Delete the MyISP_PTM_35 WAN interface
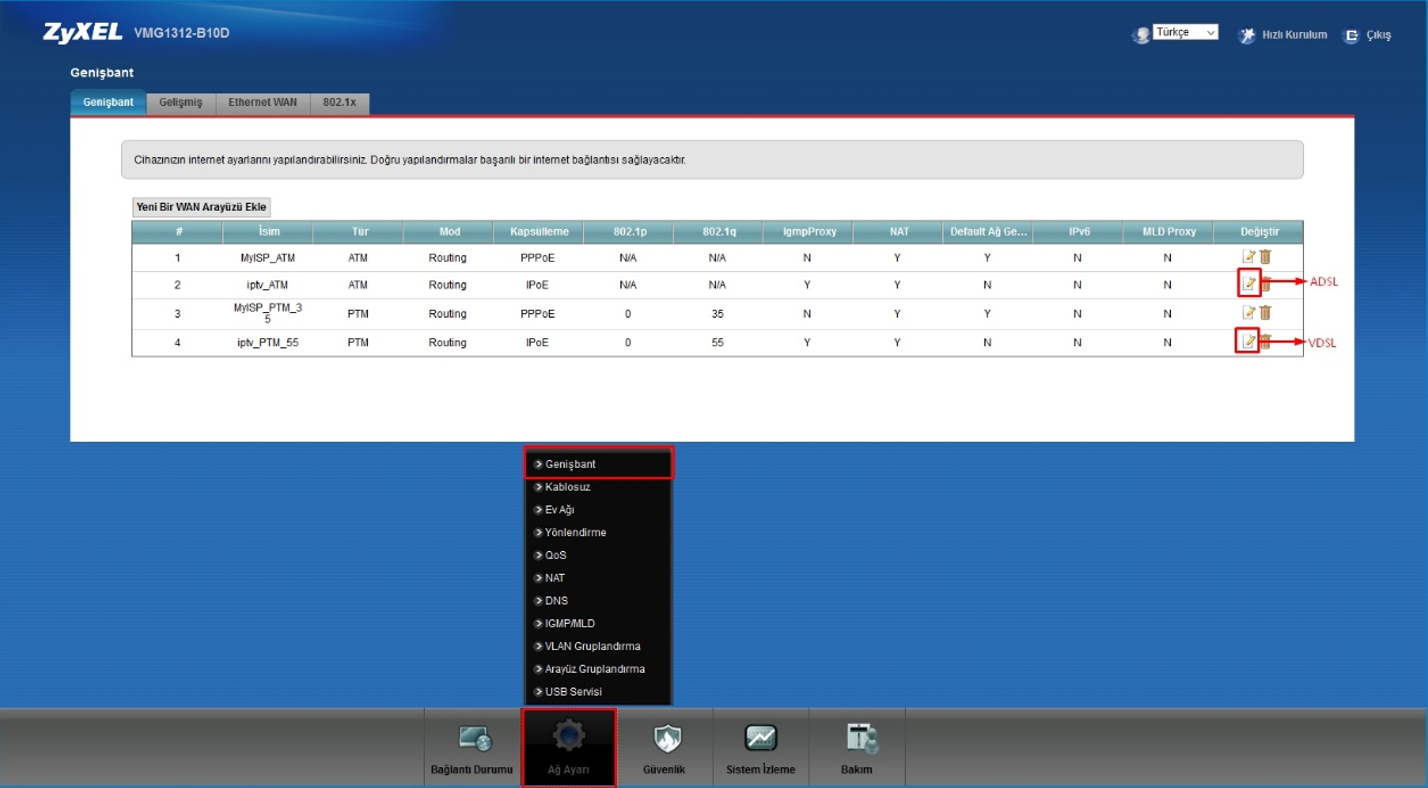Screen dimensions: 1428x788 1265,313
